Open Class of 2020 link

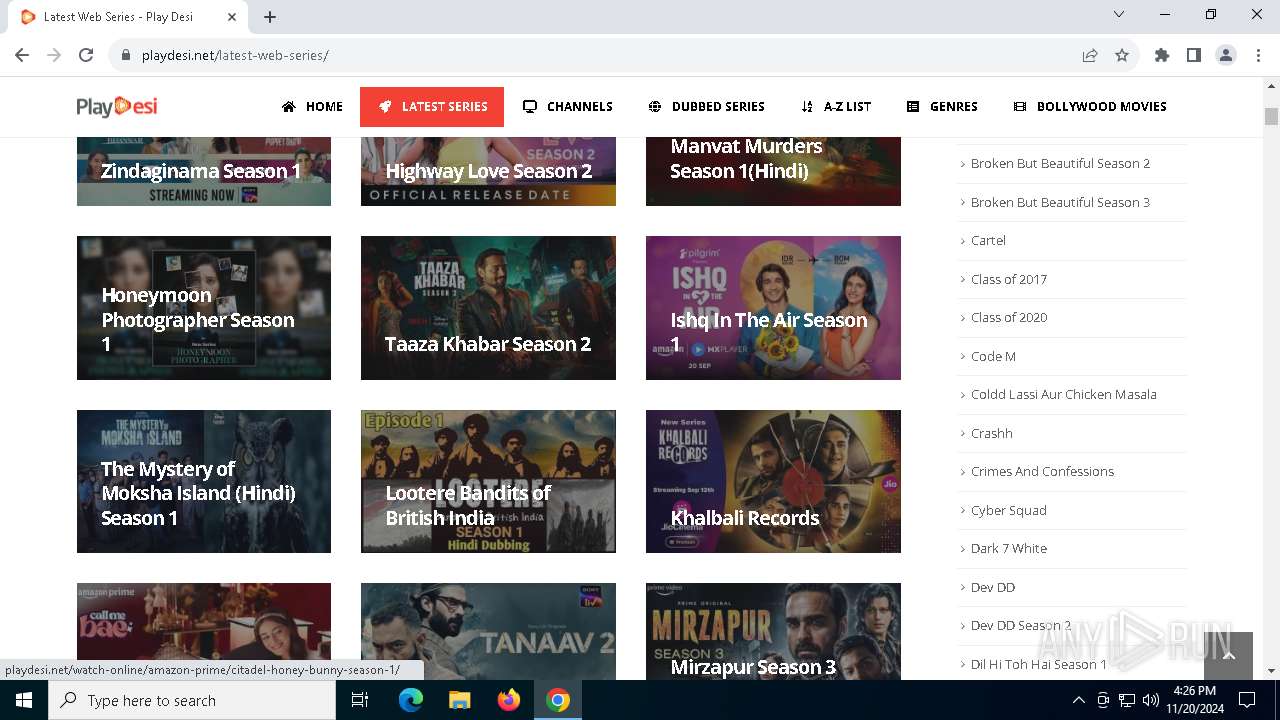click(x=1009, y=317)
